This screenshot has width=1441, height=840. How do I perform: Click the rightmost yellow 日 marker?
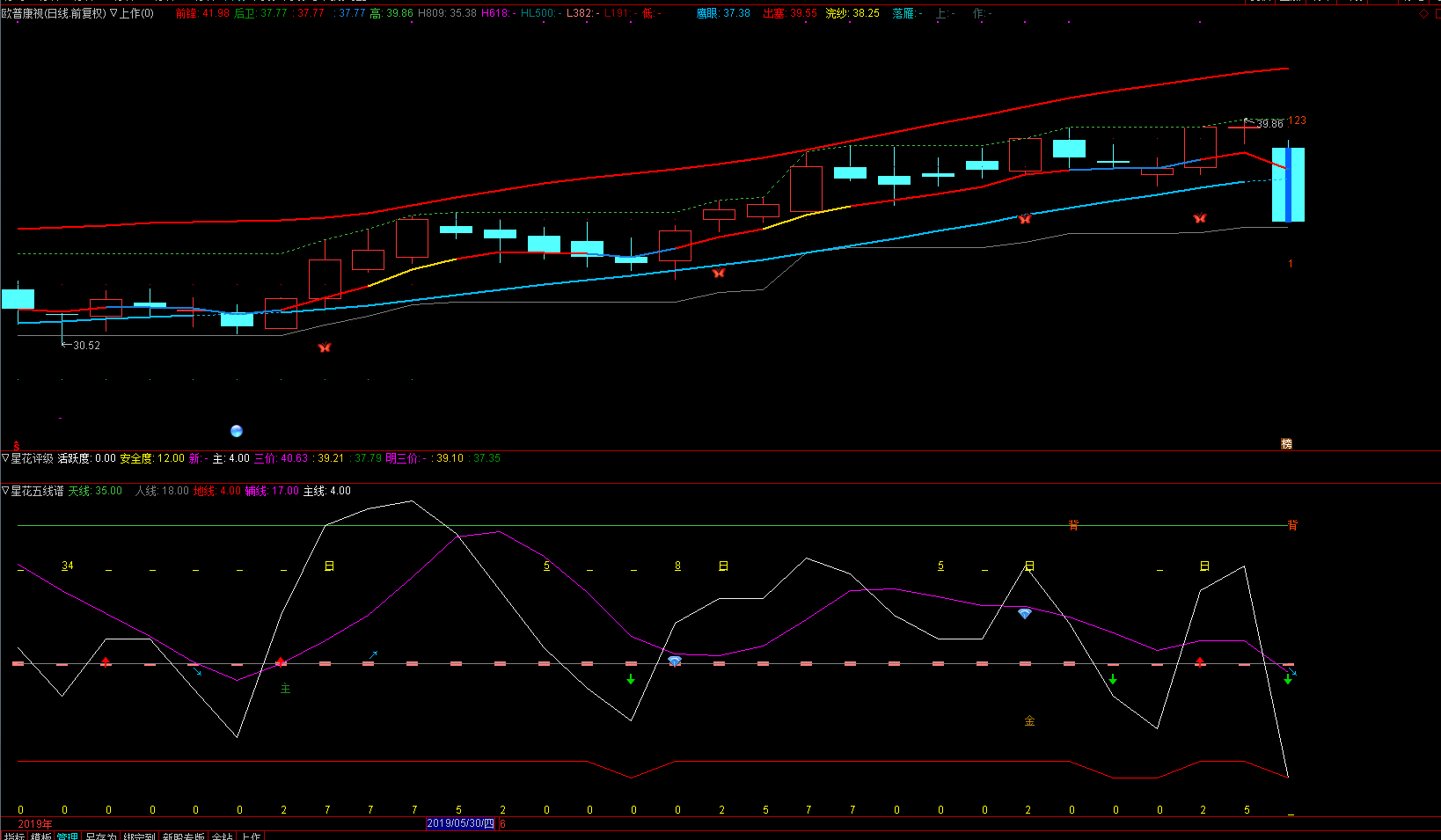pyautogui.click(x=1204, y=566)
